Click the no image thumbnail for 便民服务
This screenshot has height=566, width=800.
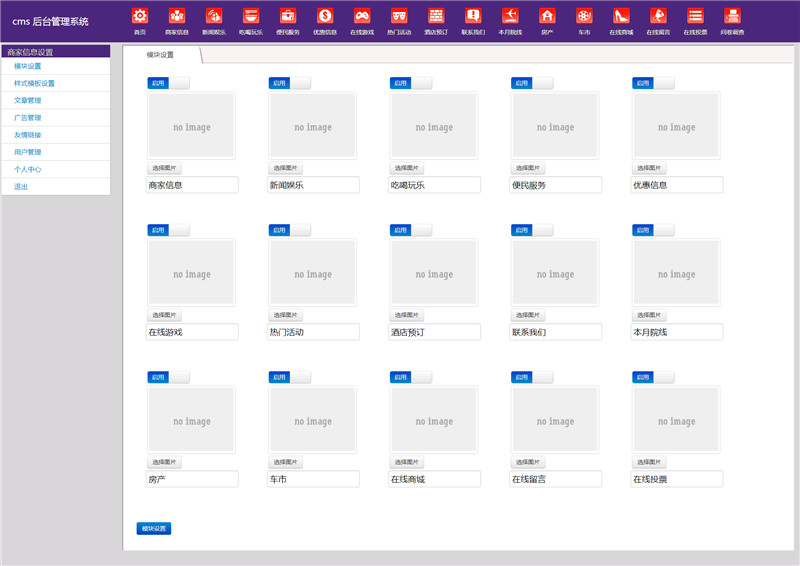[x=555, y=127]
